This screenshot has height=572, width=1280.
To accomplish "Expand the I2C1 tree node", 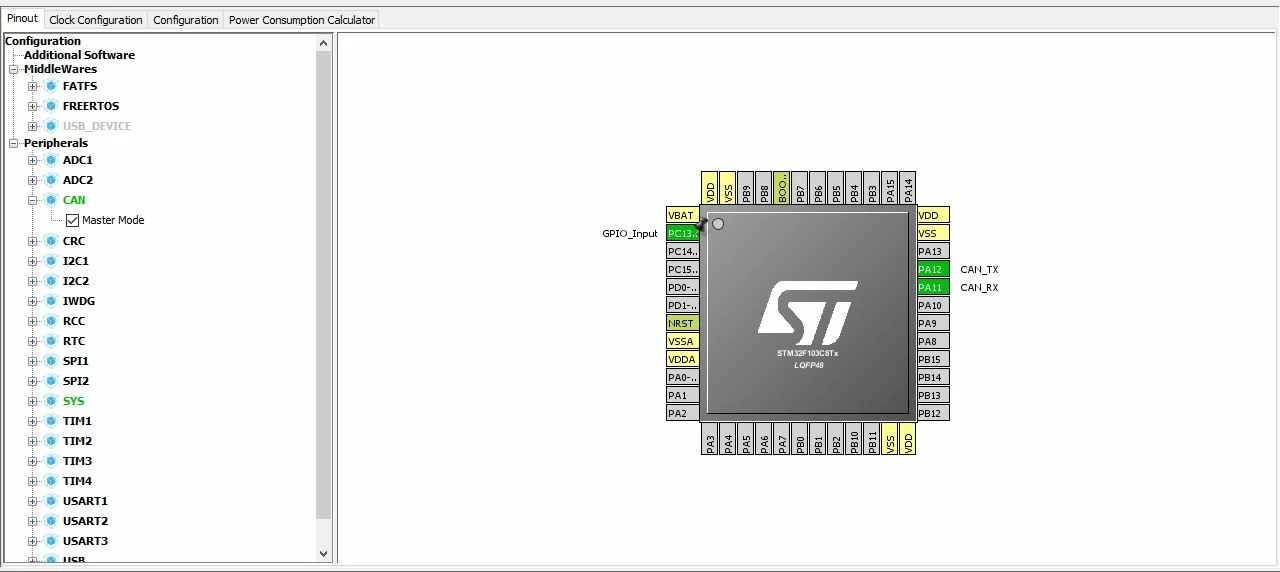I will tap(32, 261).
